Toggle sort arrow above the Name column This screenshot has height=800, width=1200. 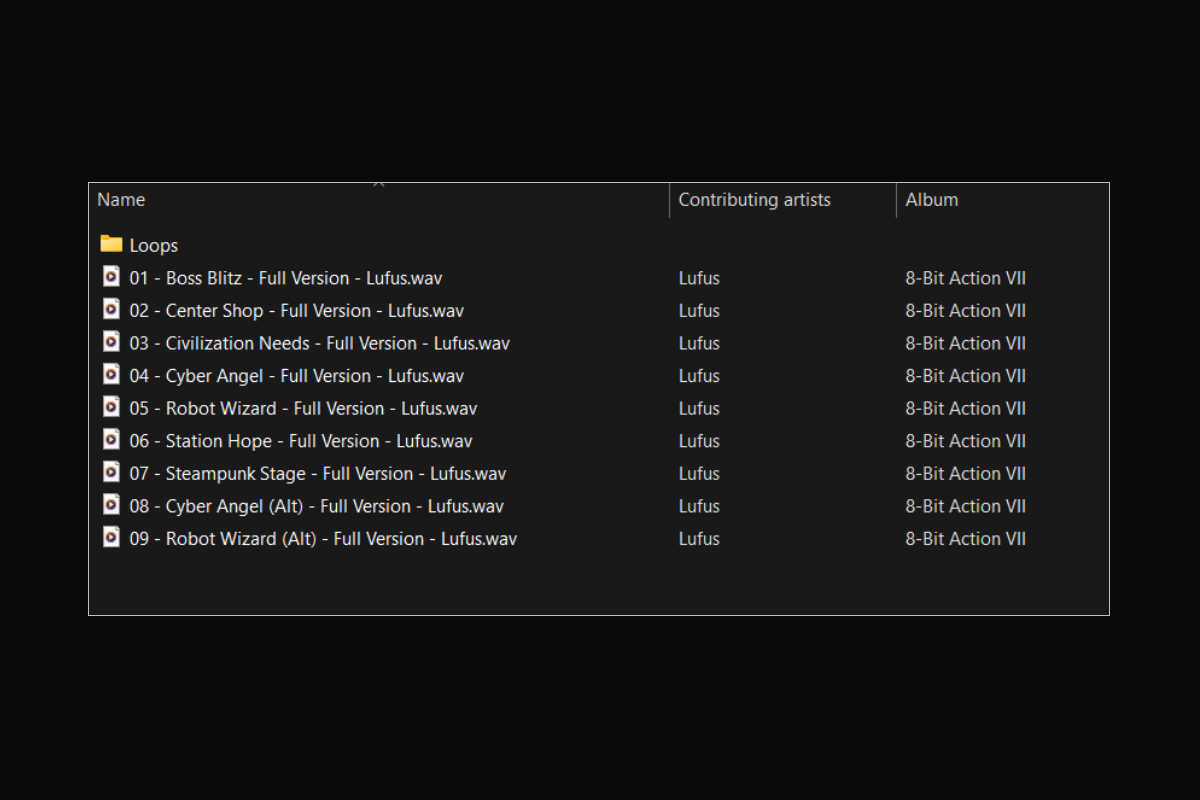[379, 185]
